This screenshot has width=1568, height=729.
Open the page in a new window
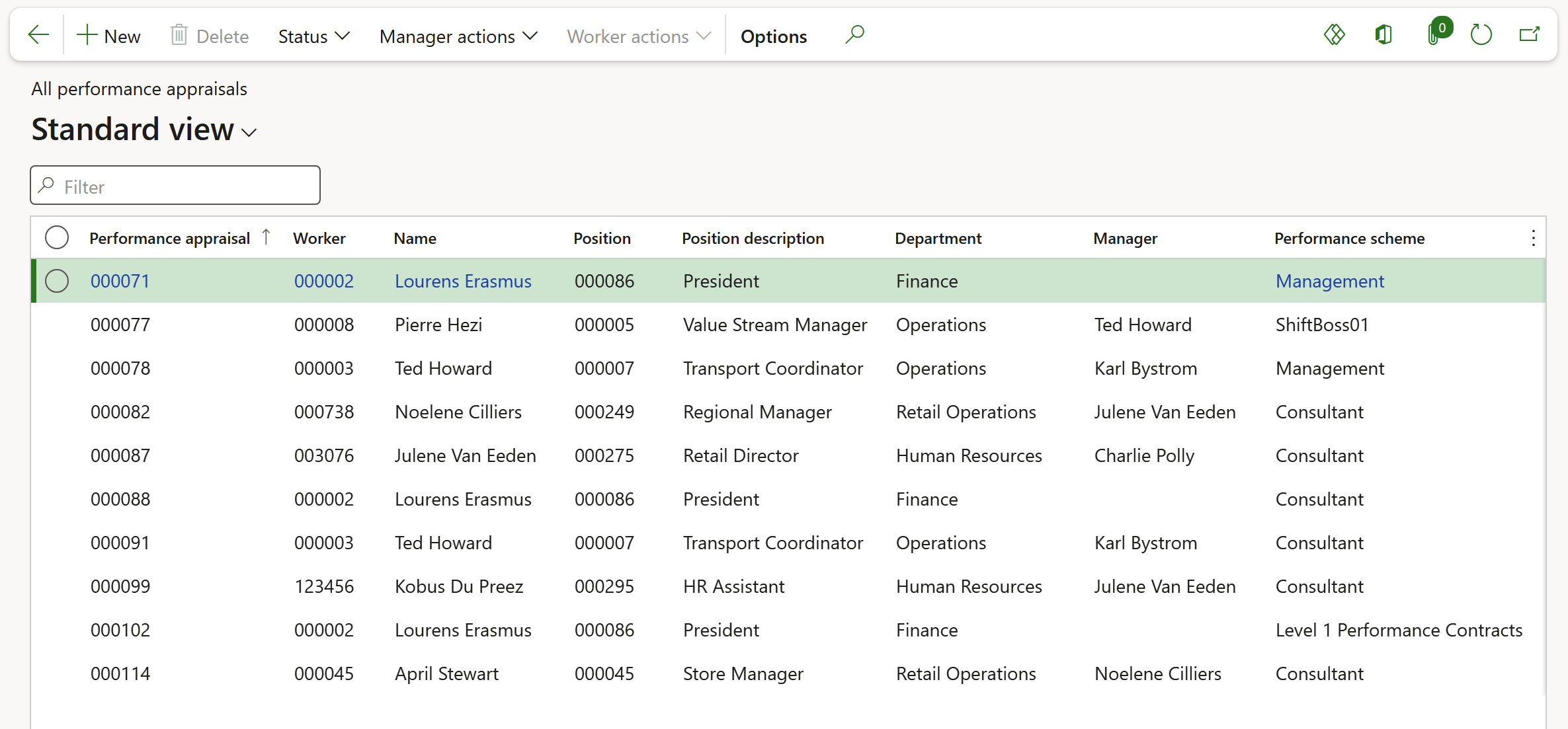(x=1530, y=34)
